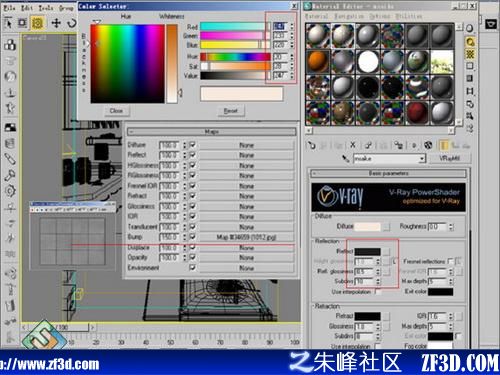Toggle the Displace map checkbox

tap(192, 247)
